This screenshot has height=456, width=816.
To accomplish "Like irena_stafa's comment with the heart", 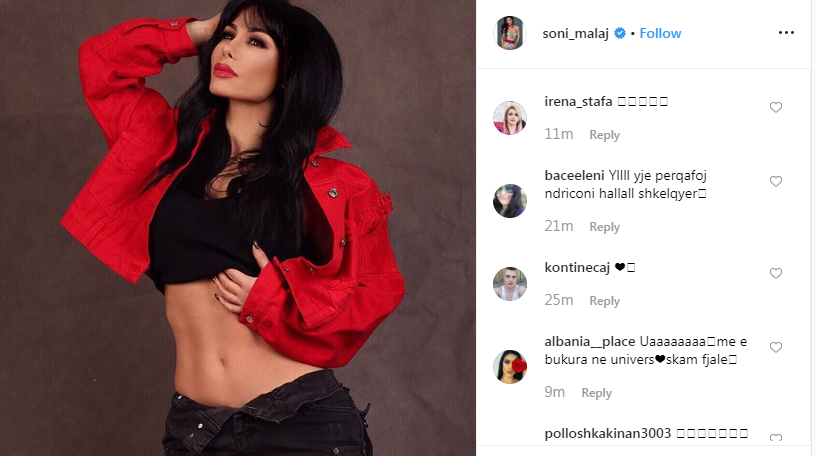I will 775,107.
